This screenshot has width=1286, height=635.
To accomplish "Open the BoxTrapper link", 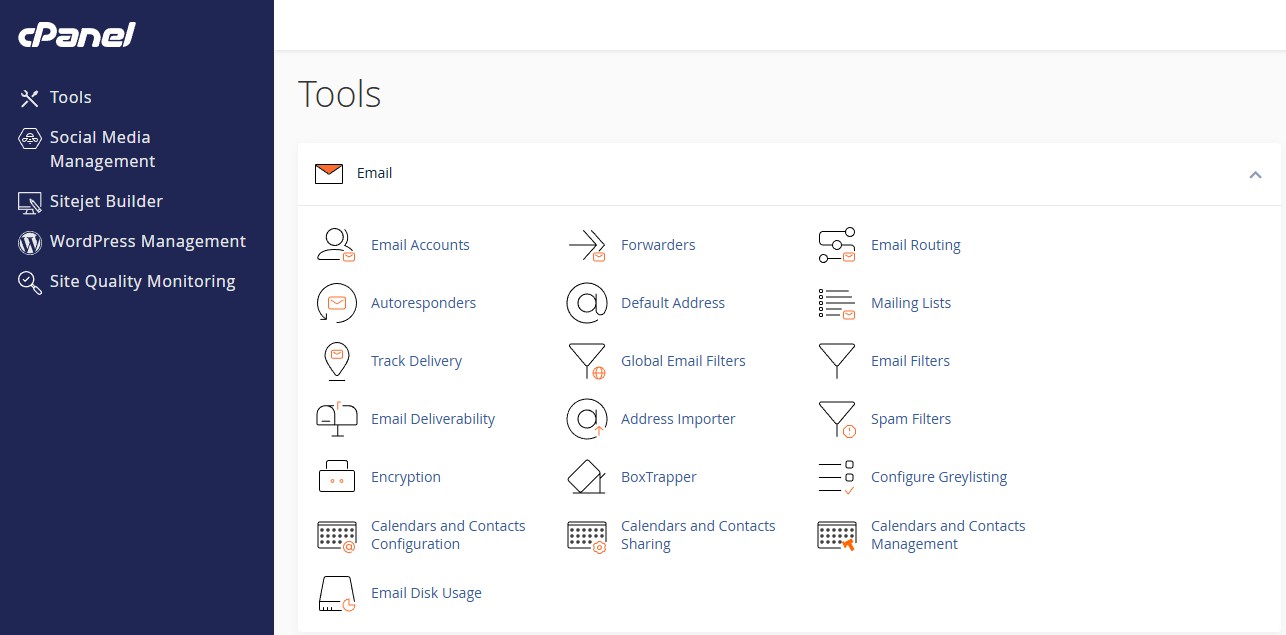I will tap(659, 477).
